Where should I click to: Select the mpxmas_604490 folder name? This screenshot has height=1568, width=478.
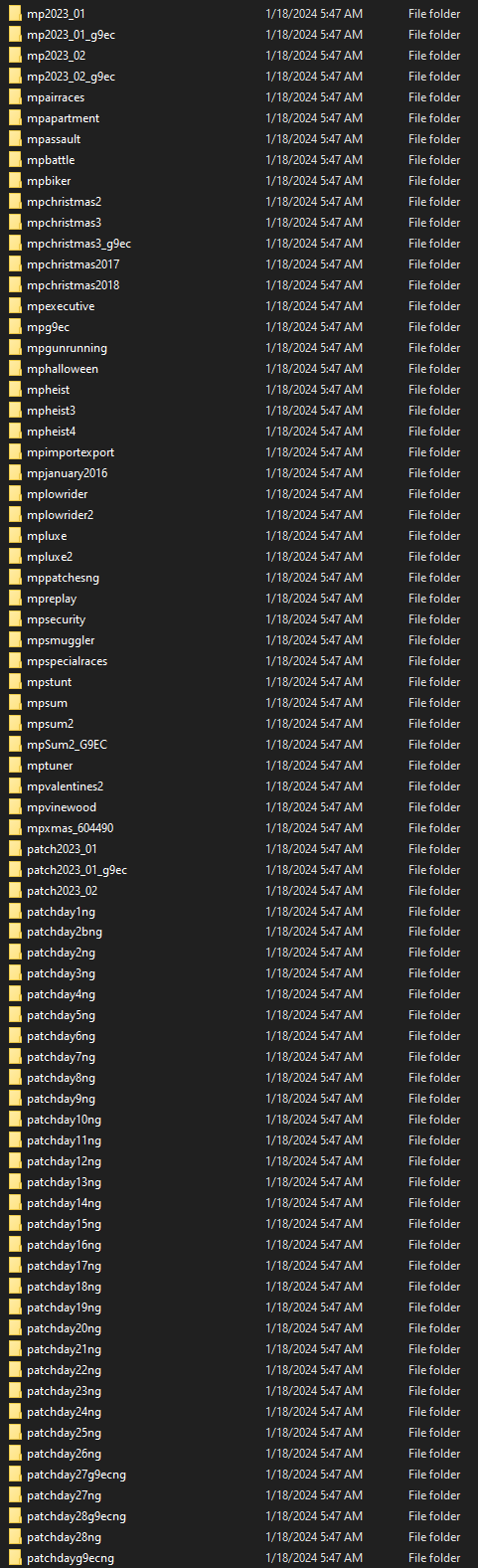coord(70,828)
